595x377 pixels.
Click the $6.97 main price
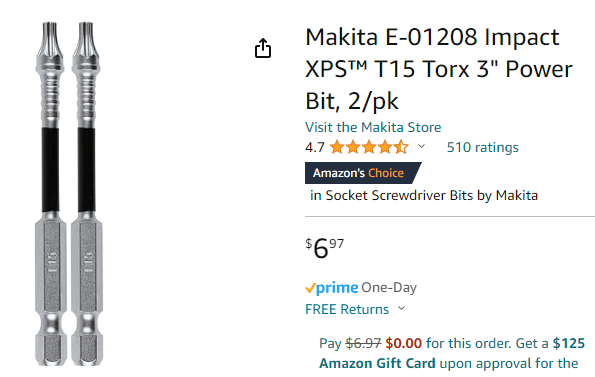pyautogui.click(x=324, y=248)
